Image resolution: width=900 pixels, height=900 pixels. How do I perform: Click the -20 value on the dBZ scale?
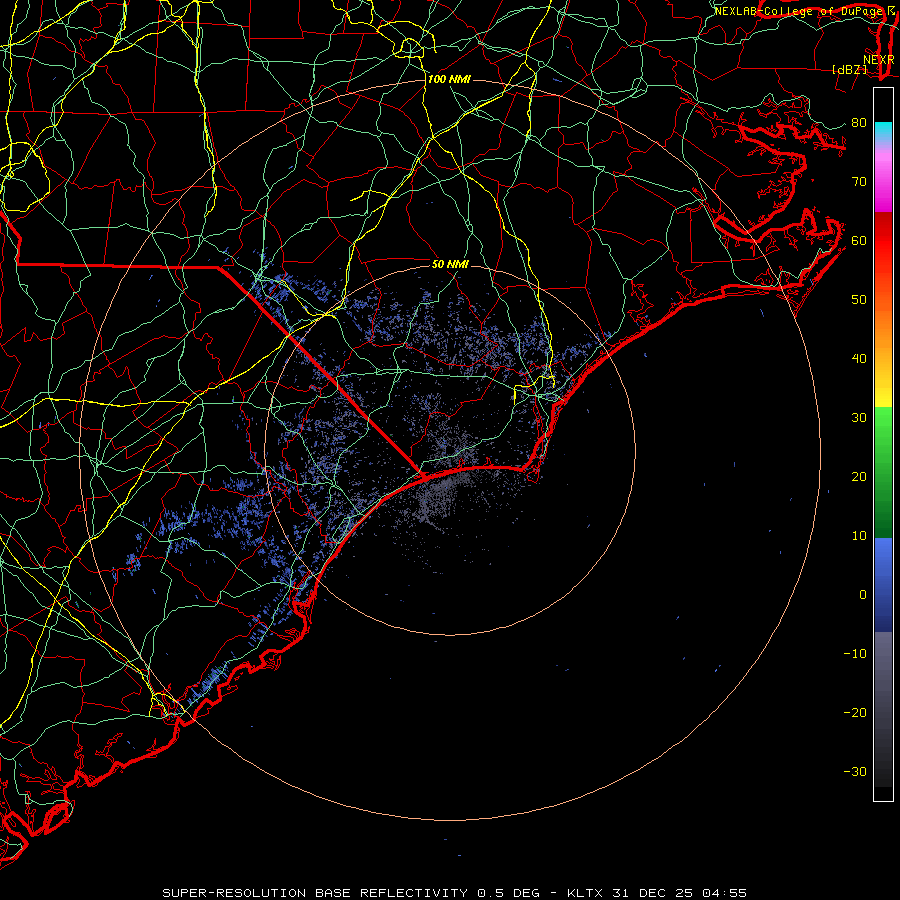tap(855, 713)
